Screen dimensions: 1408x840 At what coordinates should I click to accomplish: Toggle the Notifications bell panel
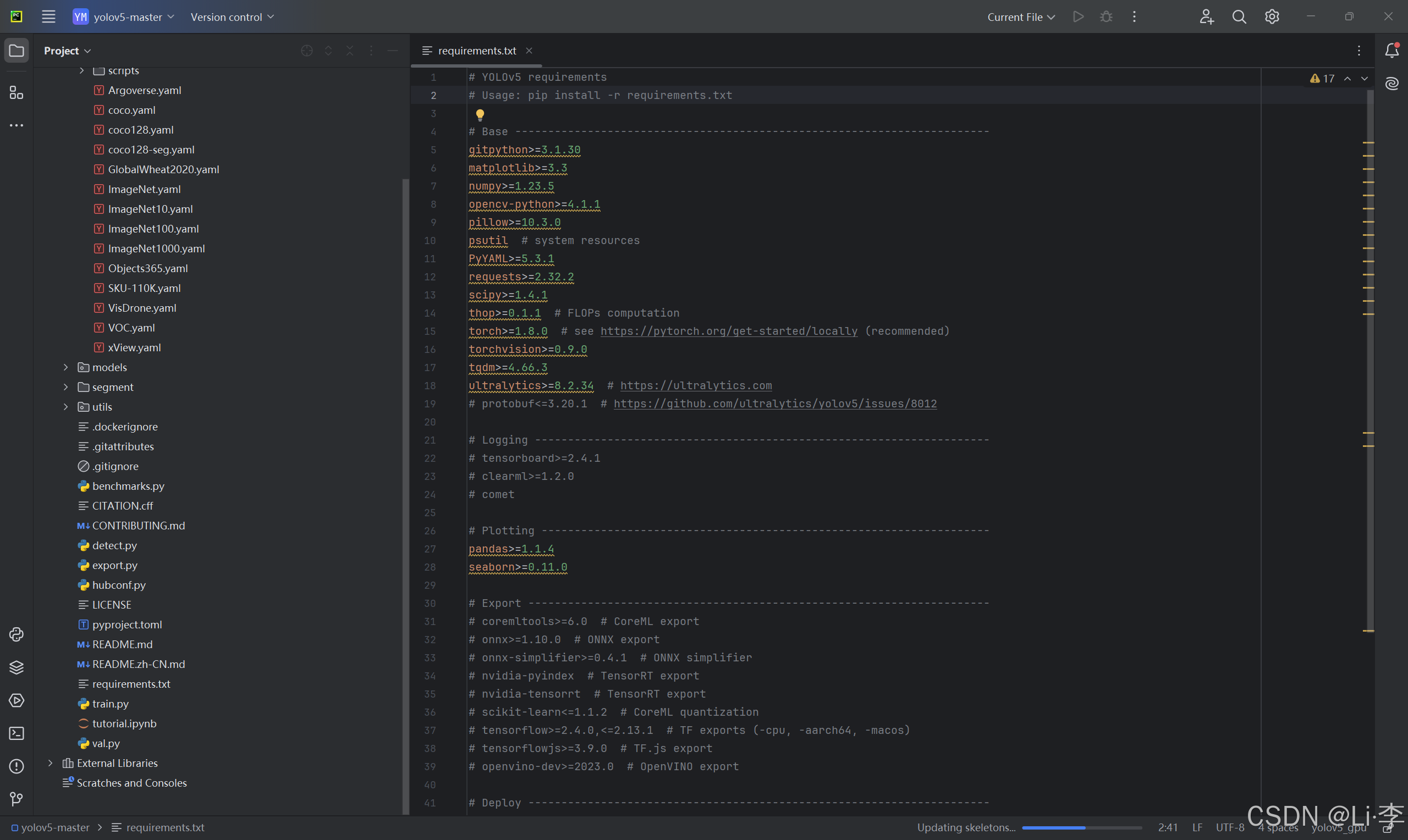pos(1391,51)
